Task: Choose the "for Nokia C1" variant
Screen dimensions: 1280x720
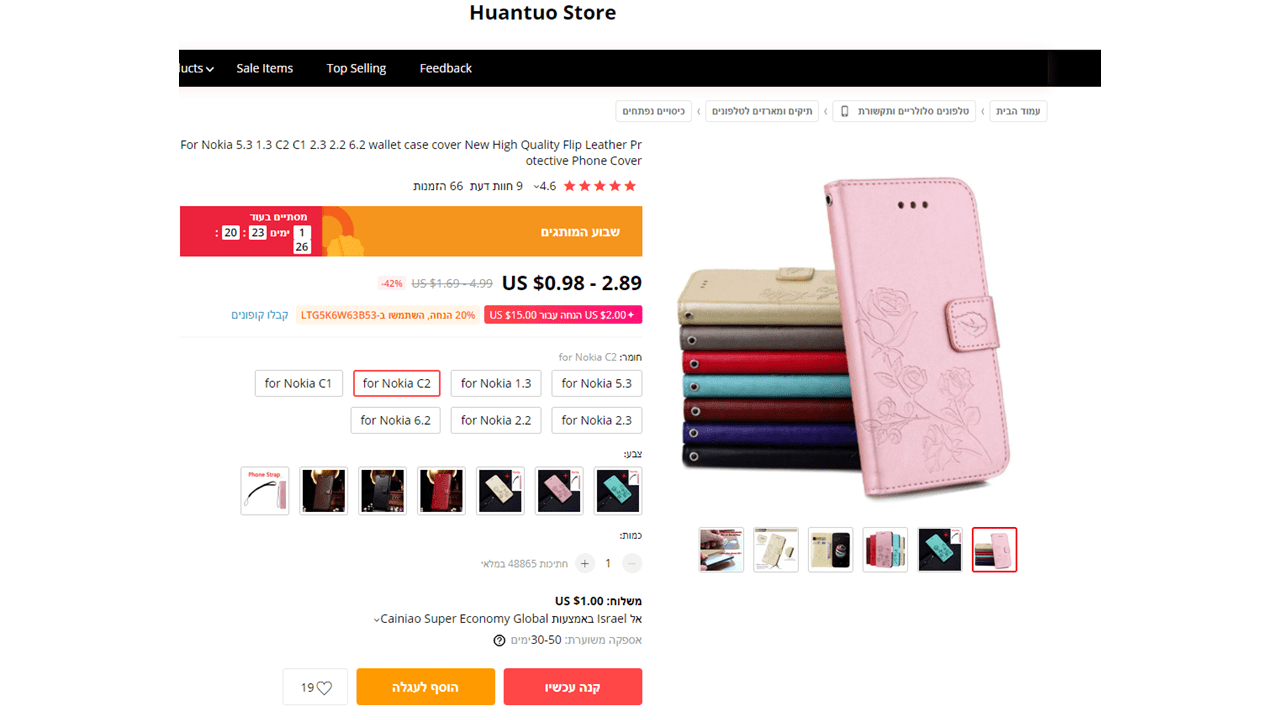Action: pos(298,383)
